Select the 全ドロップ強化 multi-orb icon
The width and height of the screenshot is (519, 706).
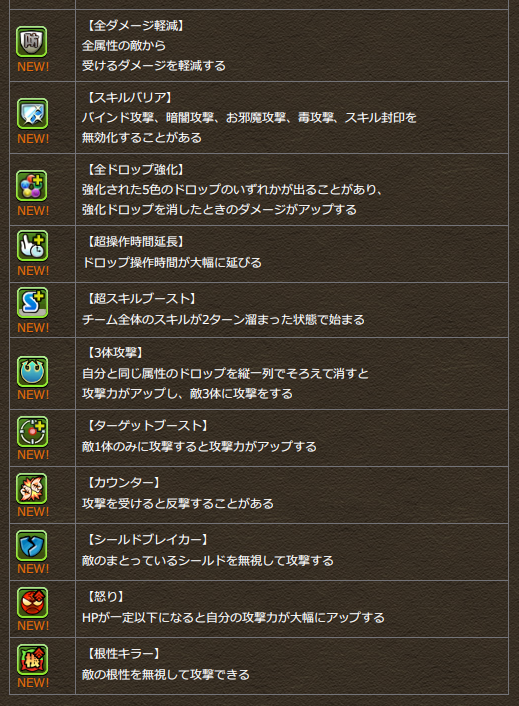(32, 186)
